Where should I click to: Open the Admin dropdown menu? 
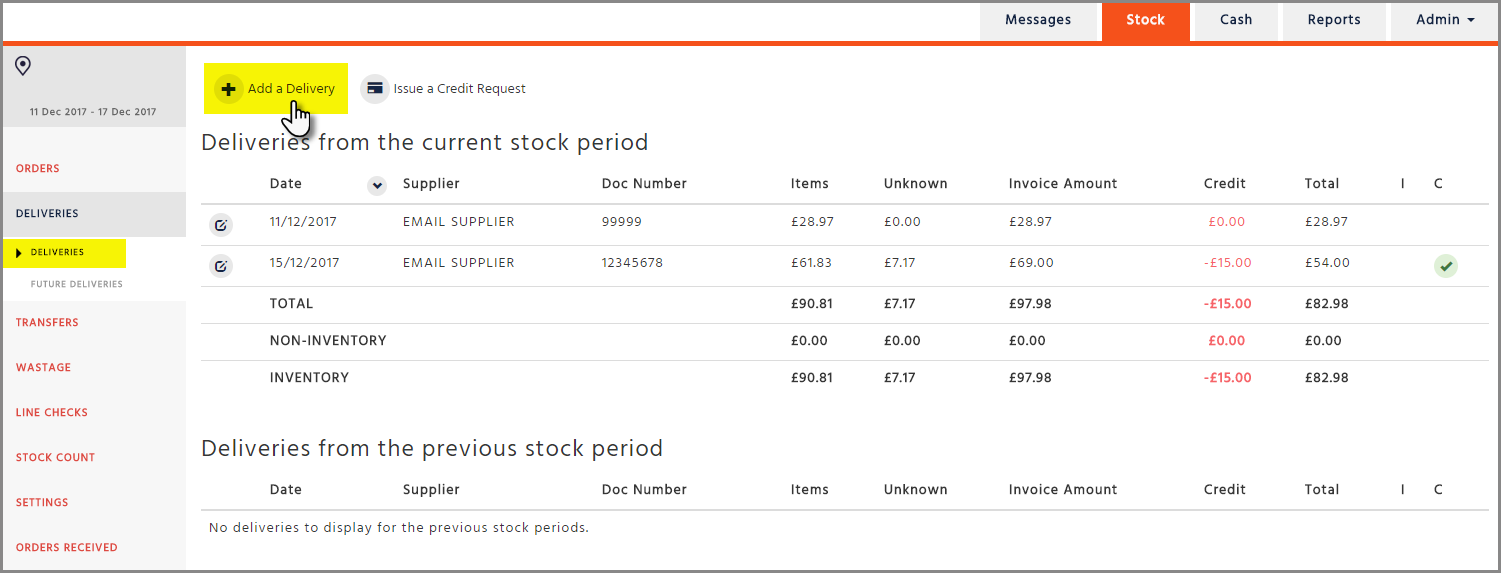click(x=1445, y=20)
